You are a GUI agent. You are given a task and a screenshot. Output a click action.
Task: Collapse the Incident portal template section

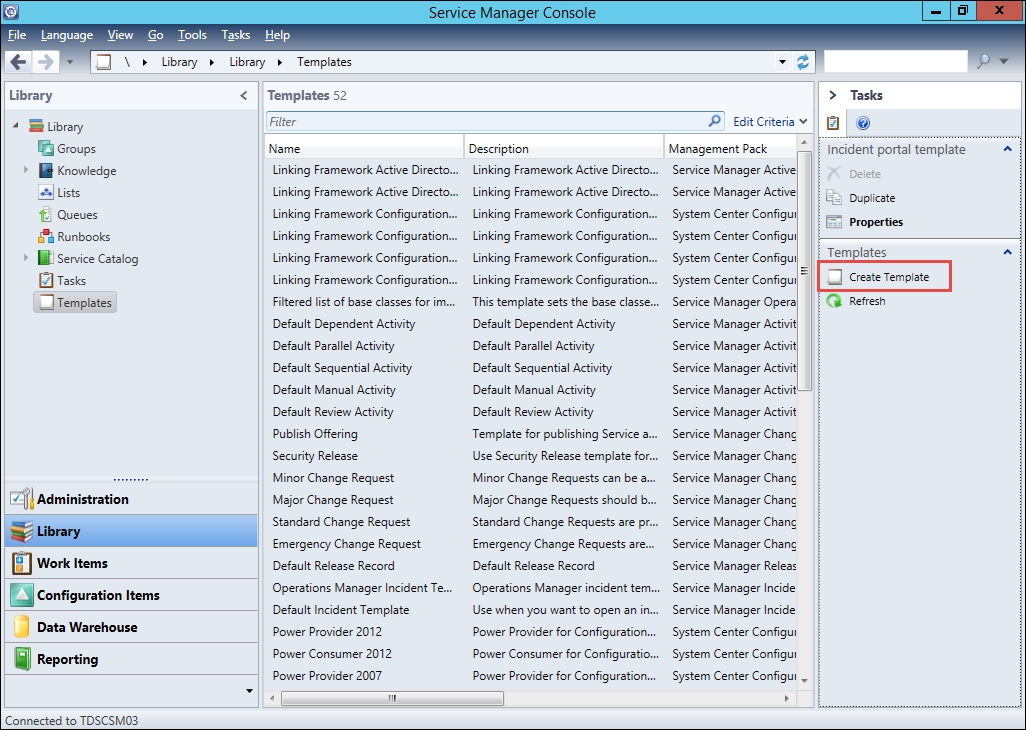1008,149
